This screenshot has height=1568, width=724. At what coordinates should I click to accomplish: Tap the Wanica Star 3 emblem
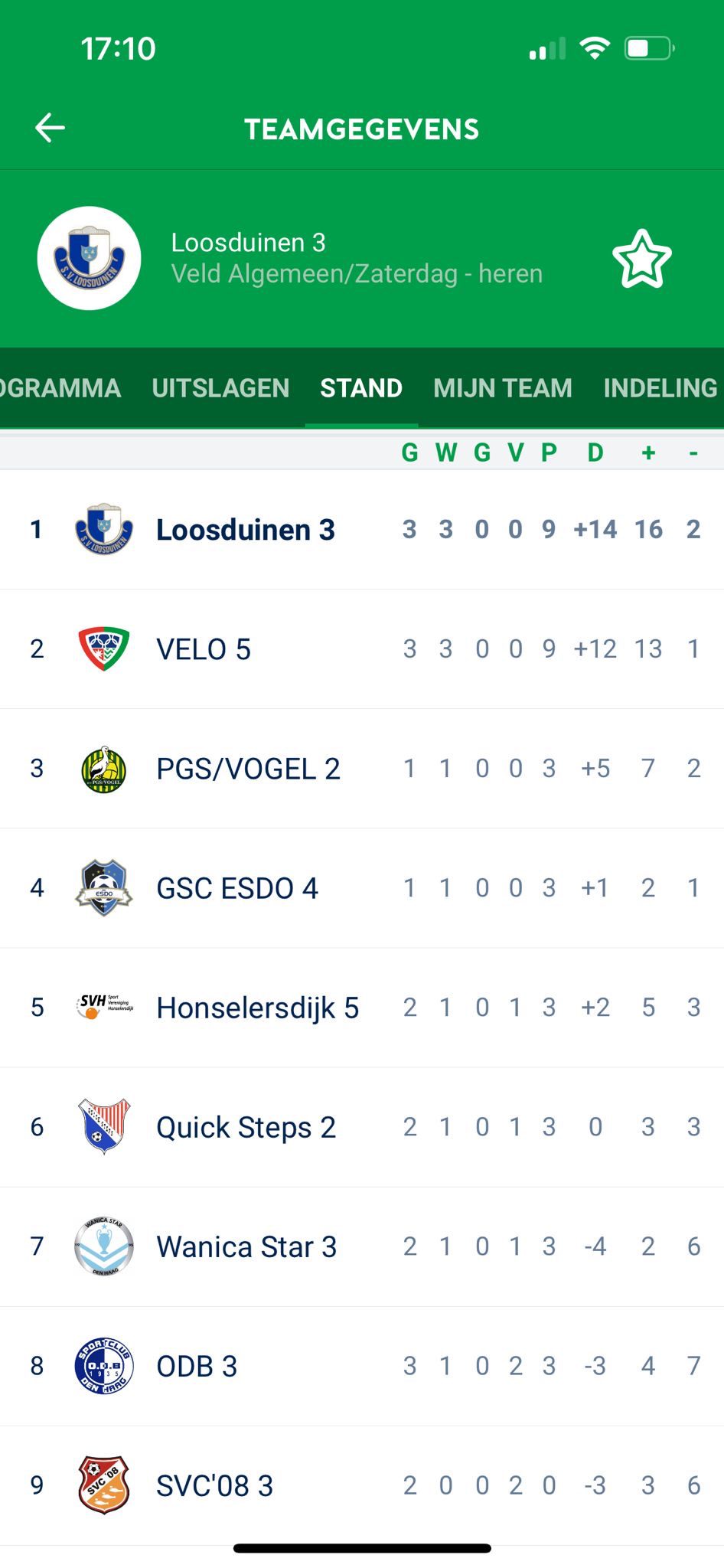104,1246
